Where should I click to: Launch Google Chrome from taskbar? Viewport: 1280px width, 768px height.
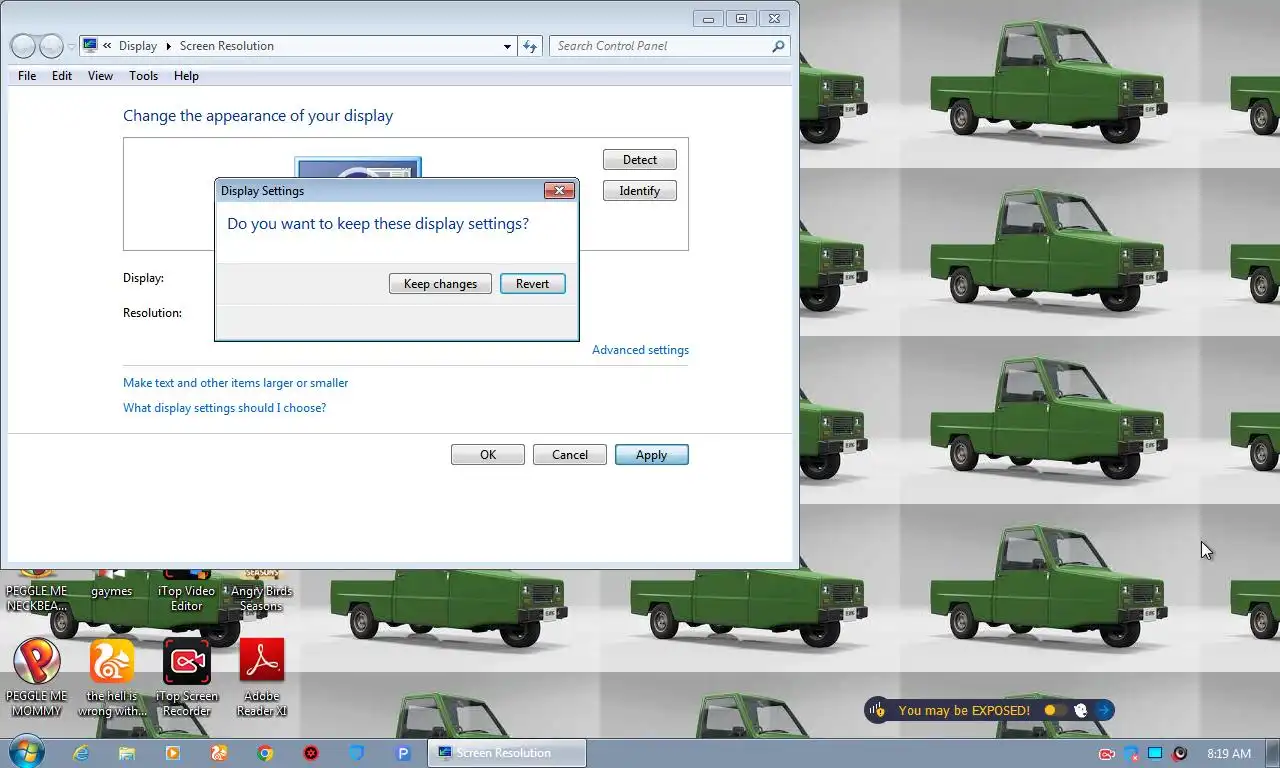[x=265, y=753]
